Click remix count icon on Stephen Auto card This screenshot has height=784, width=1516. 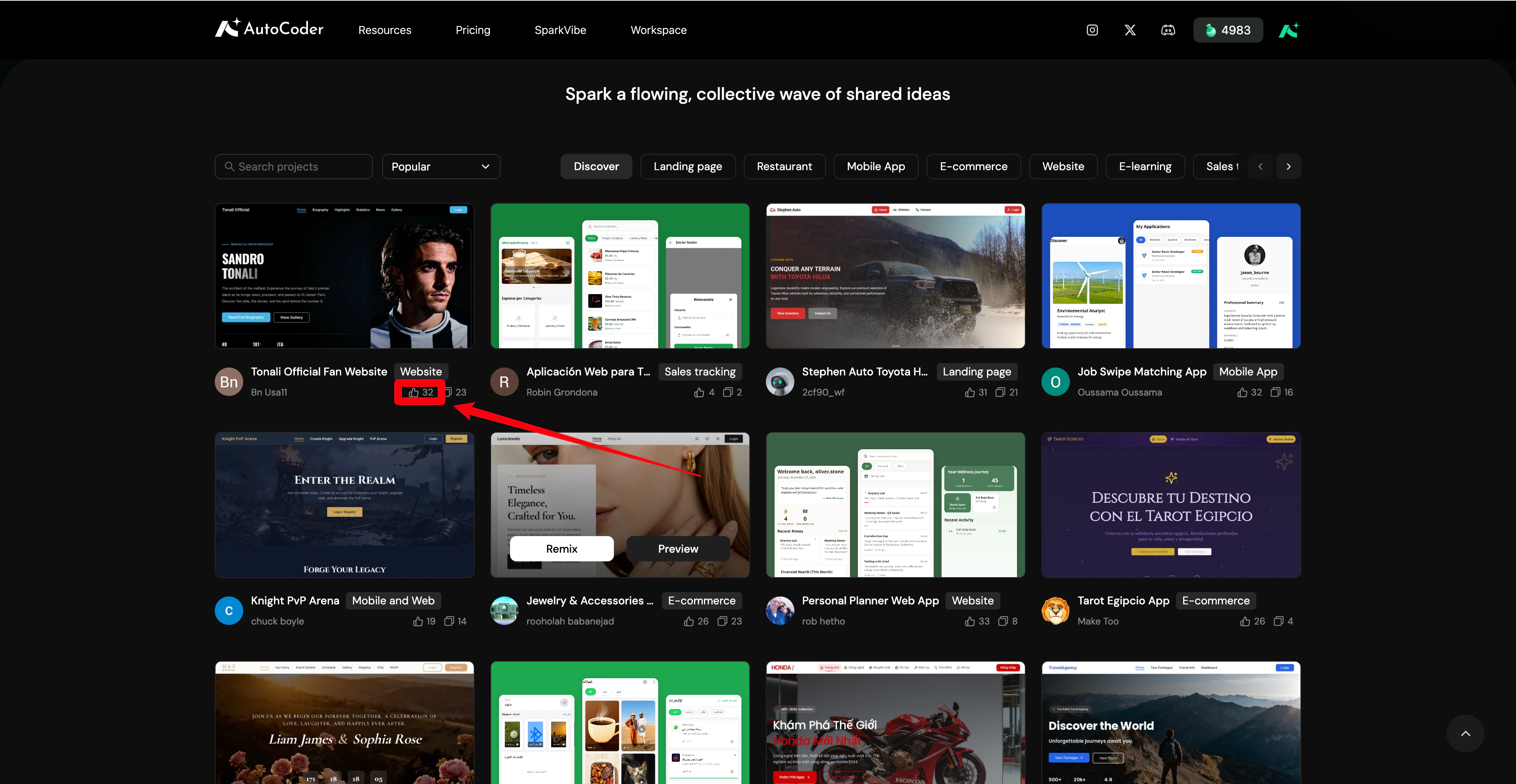[x=1000, y=392]
